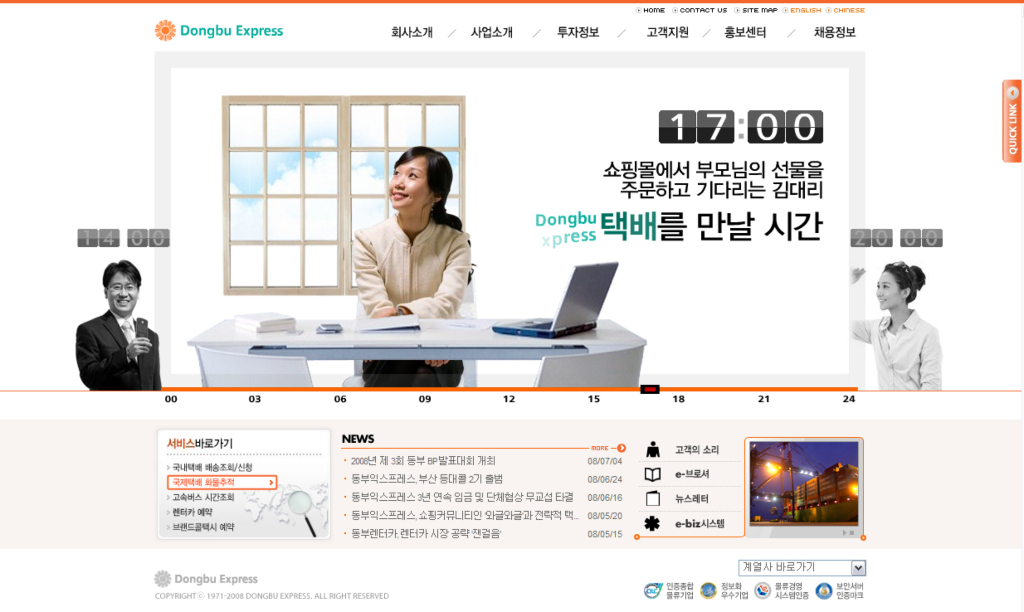Jump to 00 on the timeline
Screen dimensions: 1024x612
coord(170,399)
